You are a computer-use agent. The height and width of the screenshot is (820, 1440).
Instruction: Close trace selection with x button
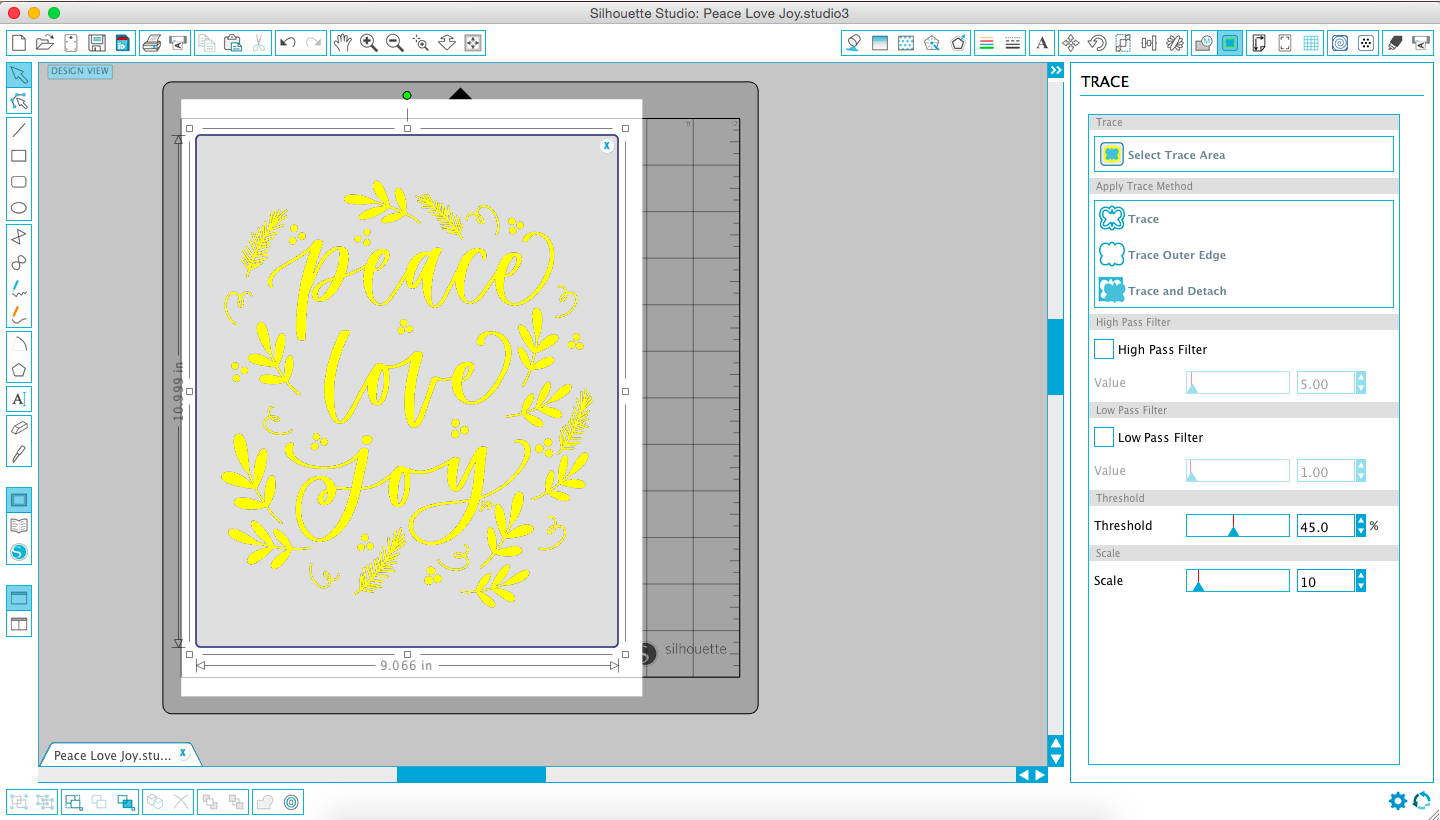[606, 146]
